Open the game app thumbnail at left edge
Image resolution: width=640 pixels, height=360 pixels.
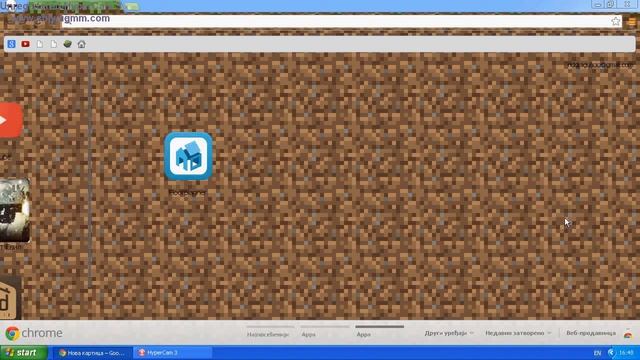pos(15,211)
